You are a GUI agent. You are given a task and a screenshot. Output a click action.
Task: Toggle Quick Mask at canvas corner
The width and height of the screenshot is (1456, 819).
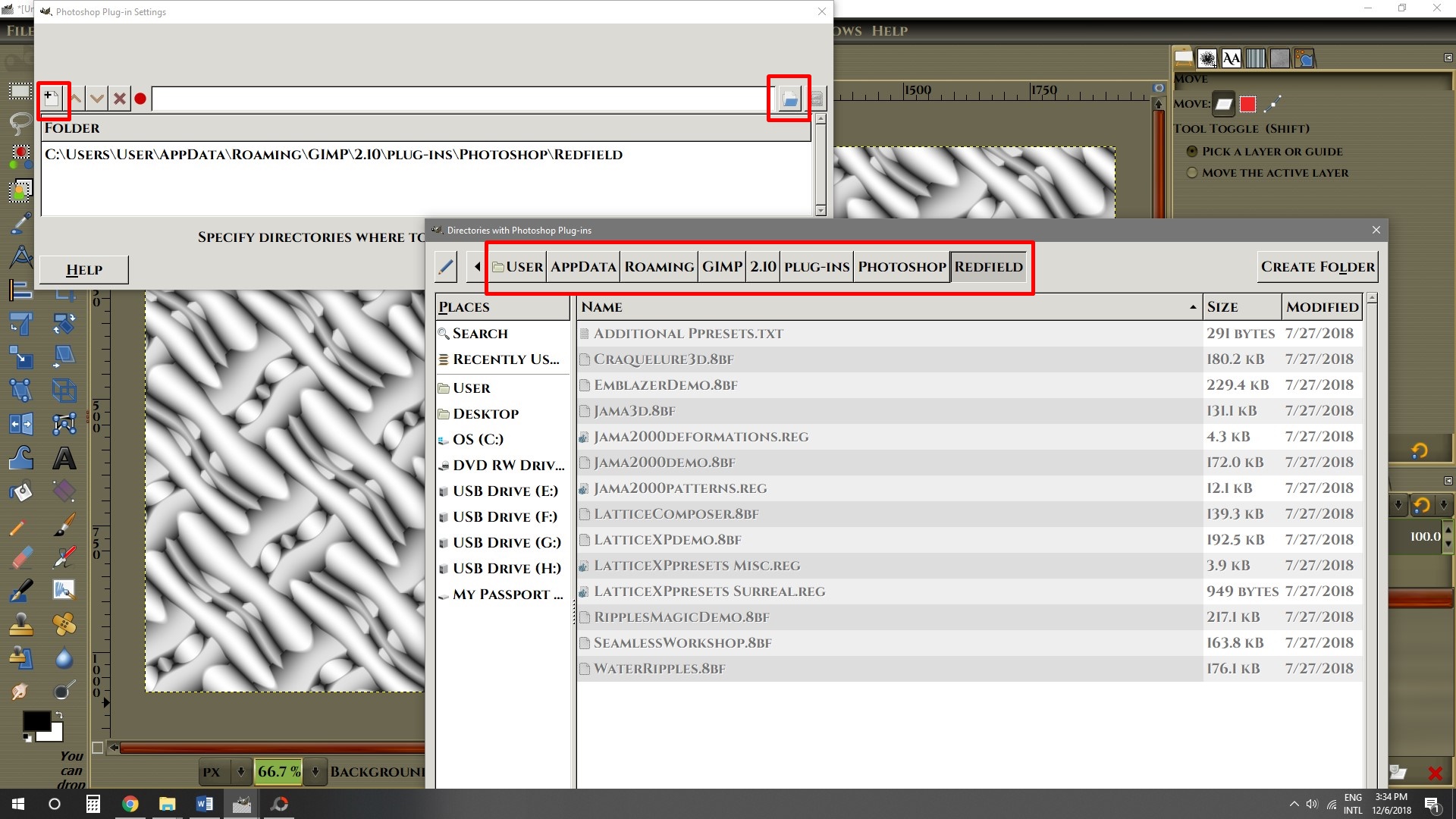(x=97, y=748)
